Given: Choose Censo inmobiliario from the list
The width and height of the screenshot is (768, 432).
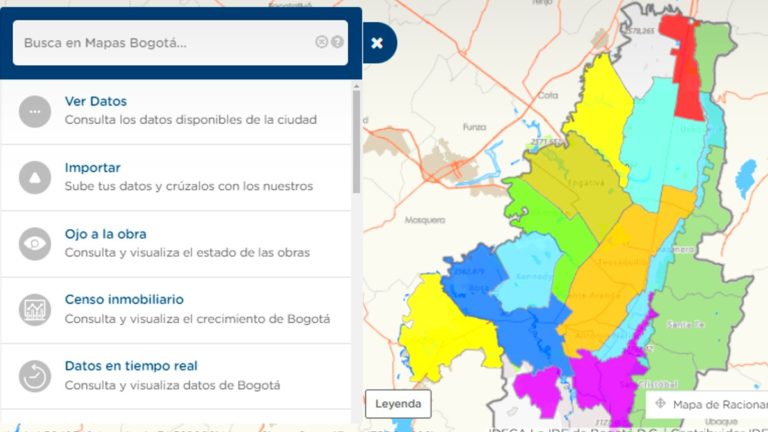Looking at the screenshot, I should [x=124, y=300].
